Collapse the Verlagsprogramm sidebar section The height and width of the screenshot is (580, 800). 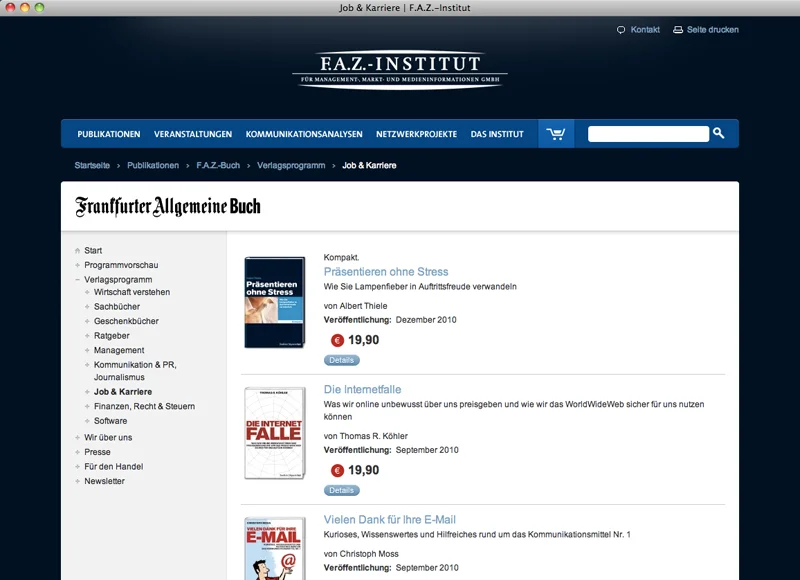pyautogui.click(x=78, y=280)
